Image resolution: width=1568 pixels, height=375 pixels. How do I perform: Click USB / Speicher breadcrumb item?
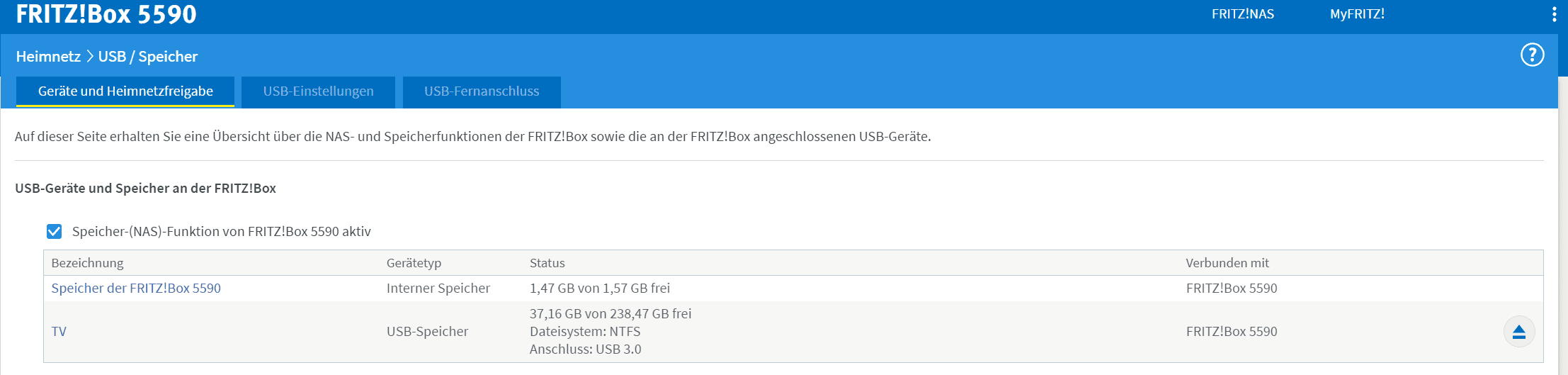coord(148,56)
